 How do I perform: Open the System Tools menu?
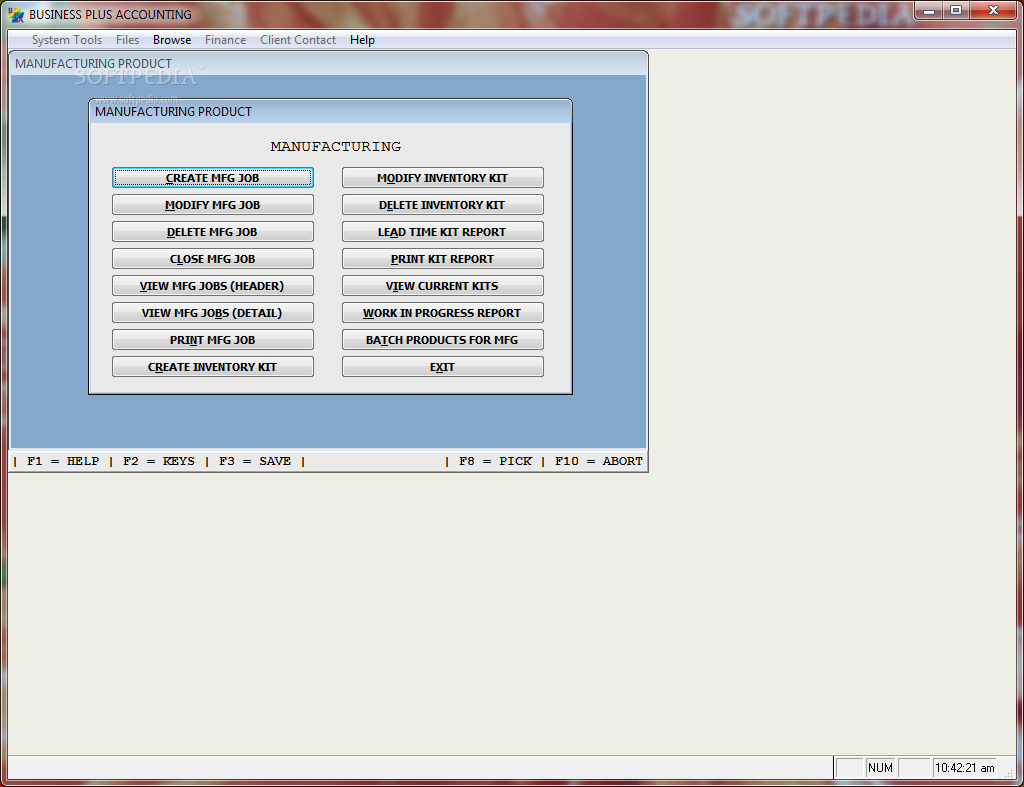67,40
